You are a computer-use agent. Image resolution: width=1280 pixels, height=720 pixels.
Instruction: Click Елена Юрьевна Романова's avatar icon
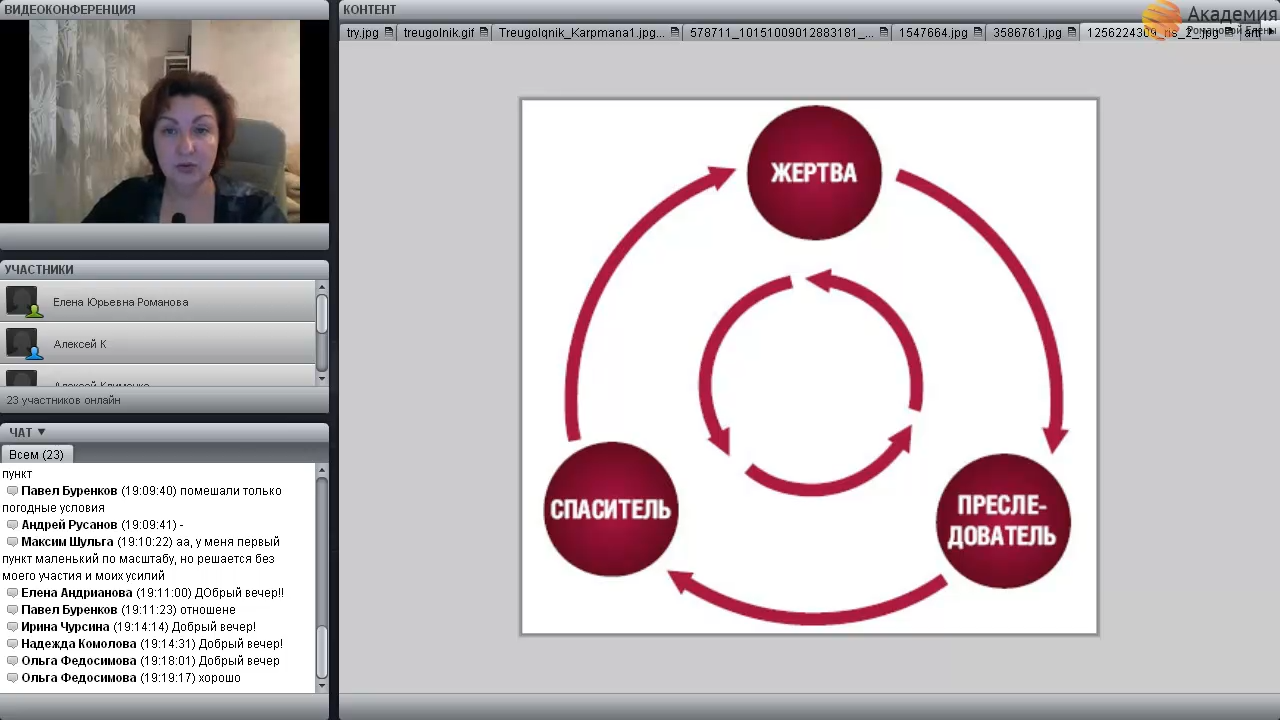(23, 302)
